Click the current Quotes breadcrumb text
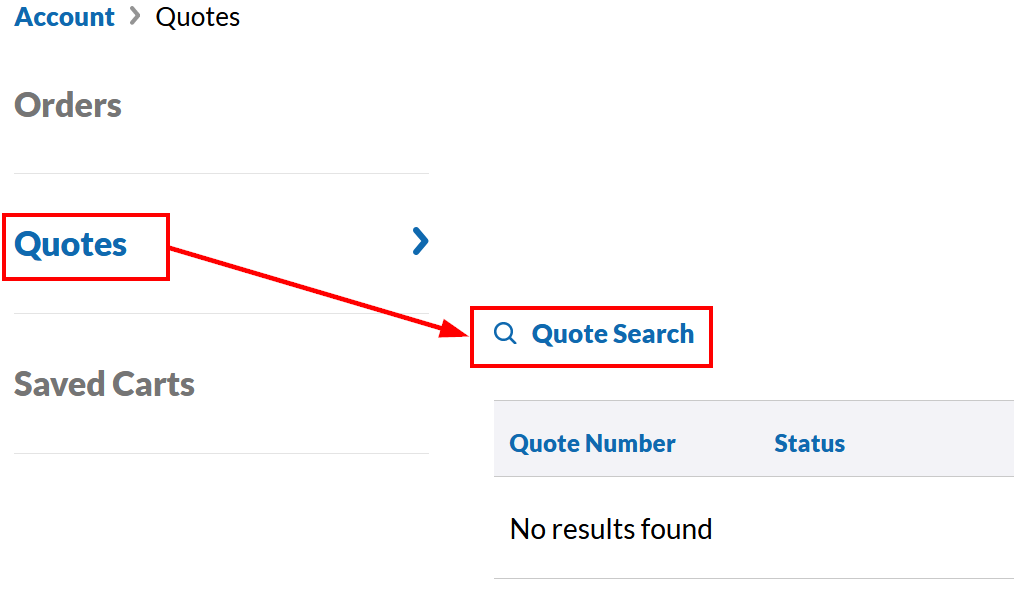This screenshot has width=1014, height=597. [198, 17]
